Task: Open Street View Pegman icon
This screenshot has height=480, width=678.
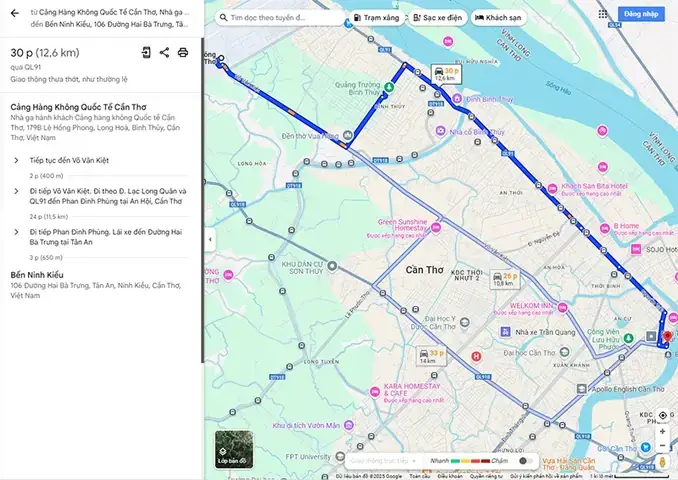Action: click(x=662, y=462)
